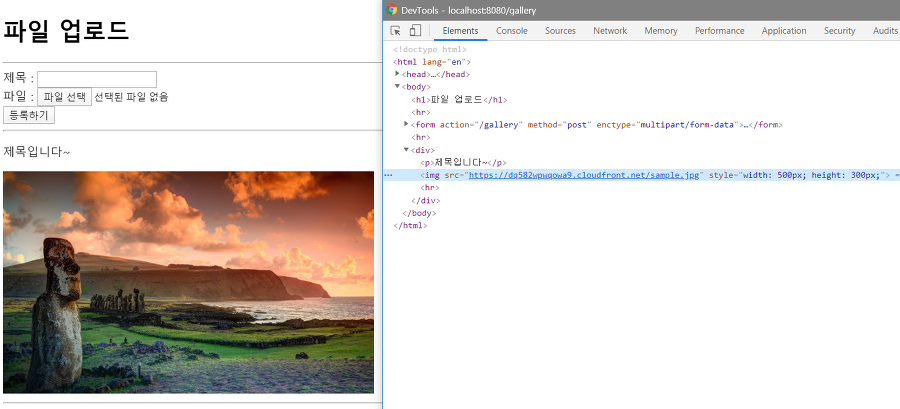Expand the head element node

pyautogui.click(x=397, y=74)
